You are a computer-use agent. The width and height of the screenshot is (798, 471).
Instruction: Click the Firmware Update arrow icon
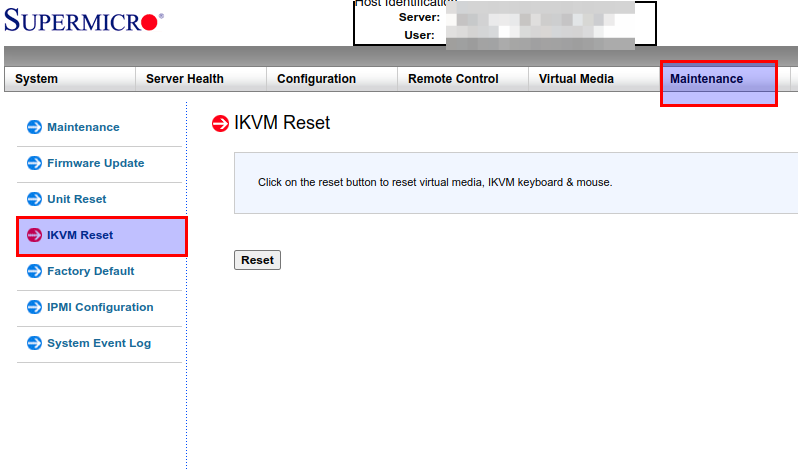tap(34, 163)
